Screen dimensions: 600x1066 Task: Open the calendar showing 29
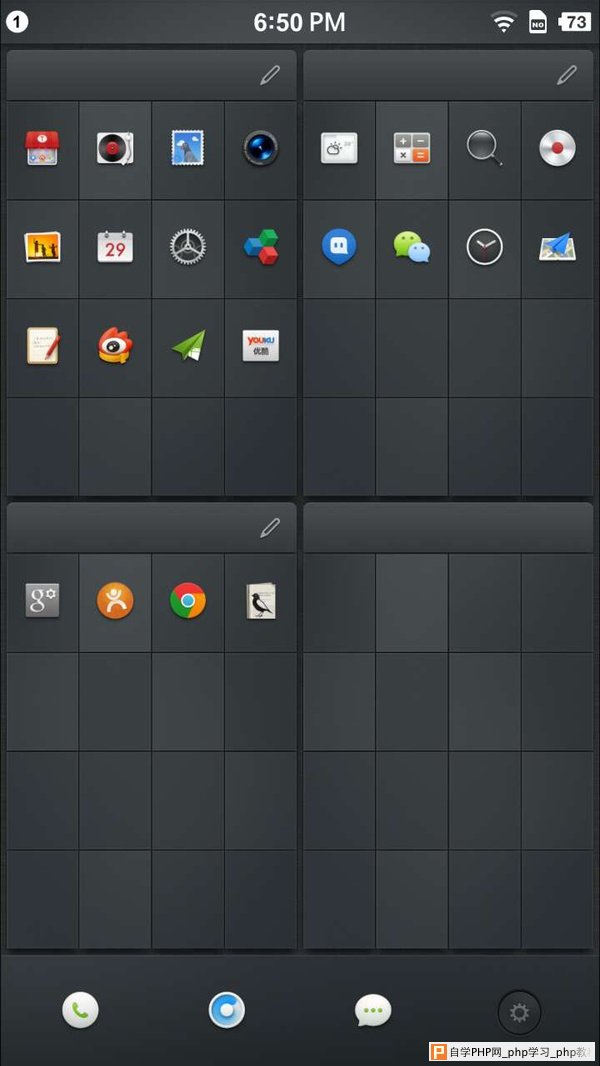115,247
